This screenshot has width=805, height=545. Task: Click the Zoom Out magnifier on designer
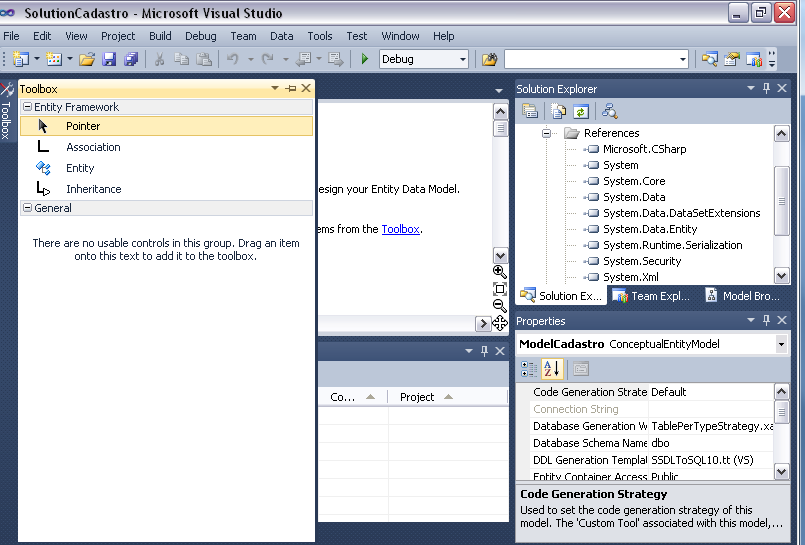[x=500, y=306]
